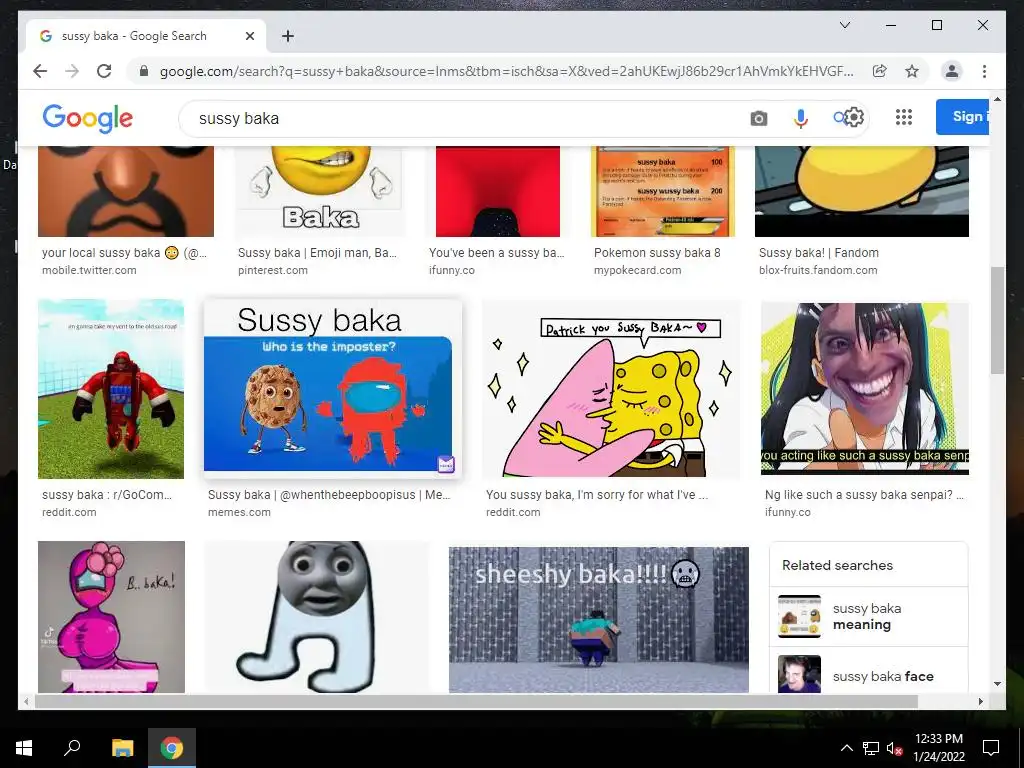Click the address bar URL

click(506, 71)
